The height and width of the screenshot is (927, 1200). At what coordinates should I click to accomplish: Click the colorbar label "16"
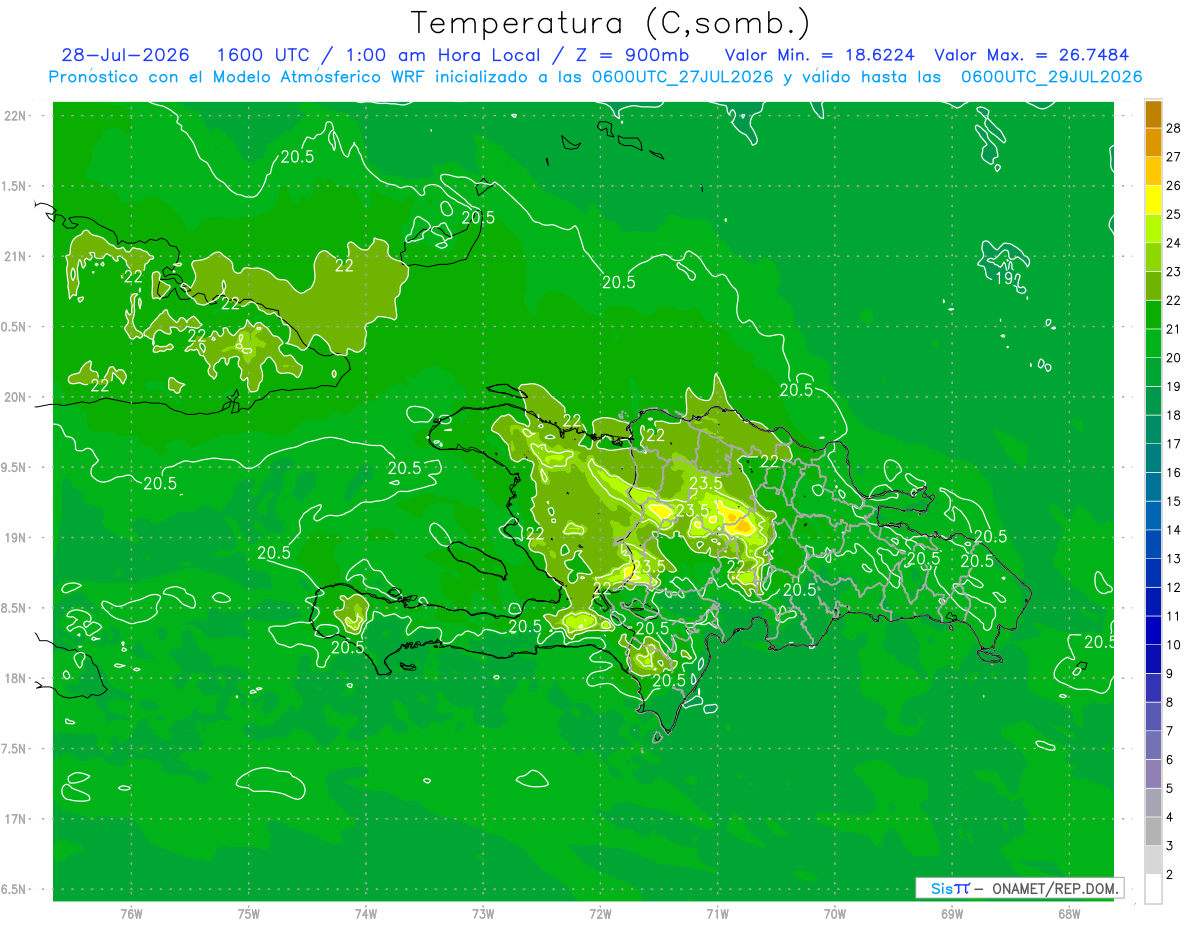point(1173,472)
